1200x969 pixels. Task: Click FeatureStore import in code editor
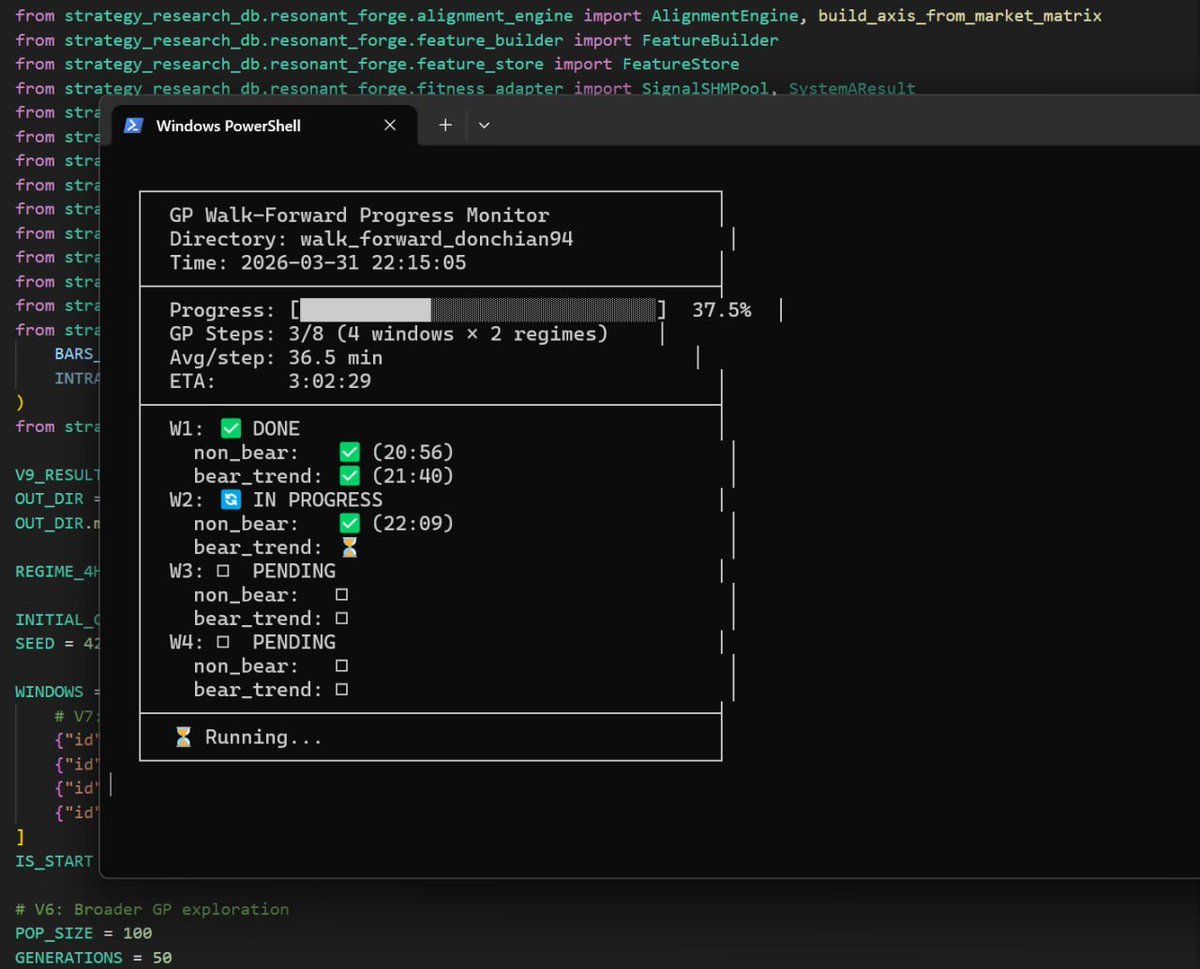coord(681,64)
